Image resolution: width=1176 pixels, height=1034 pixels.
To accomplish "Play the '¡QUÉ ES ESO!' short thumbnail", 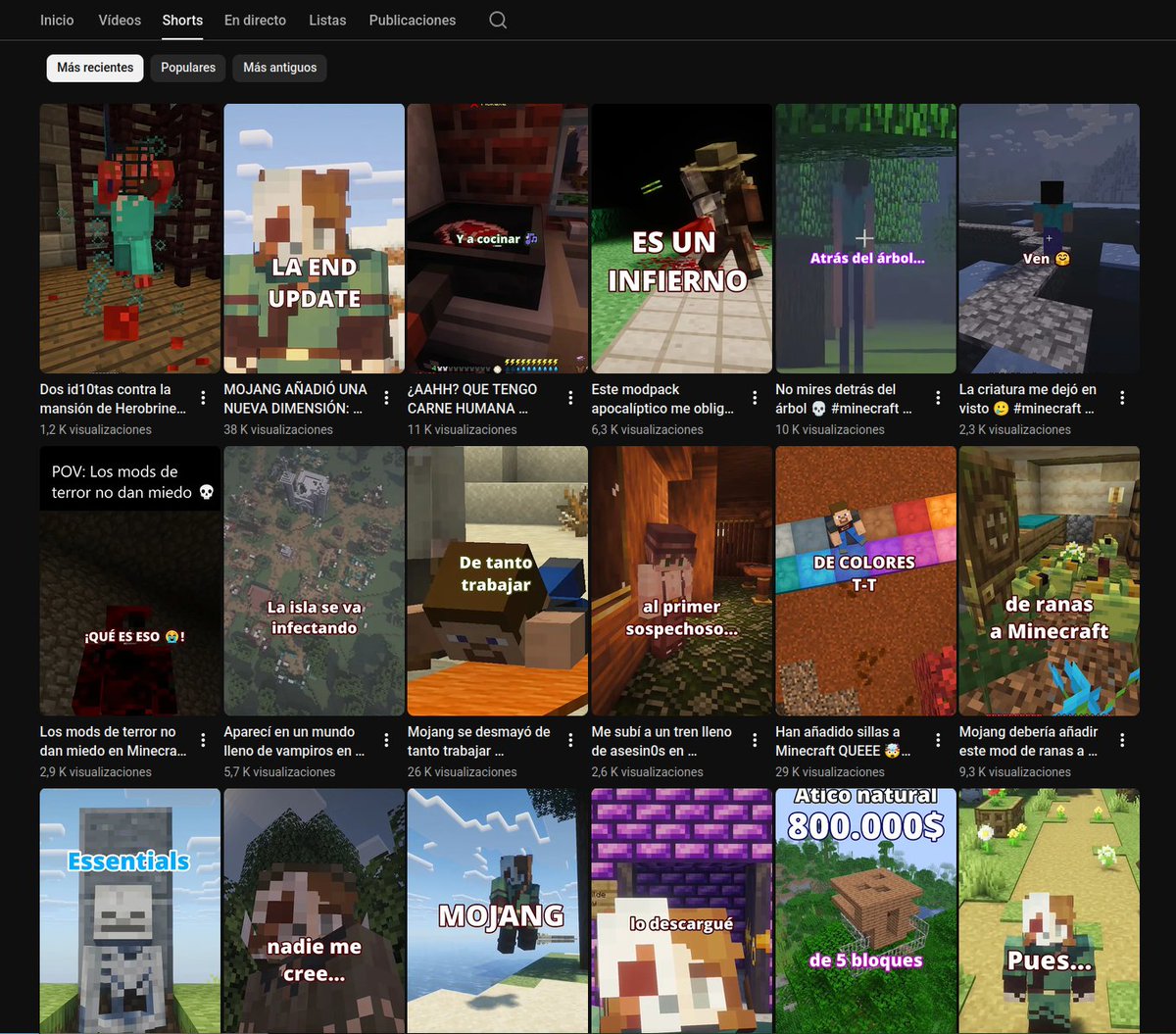I will point(130,580).
